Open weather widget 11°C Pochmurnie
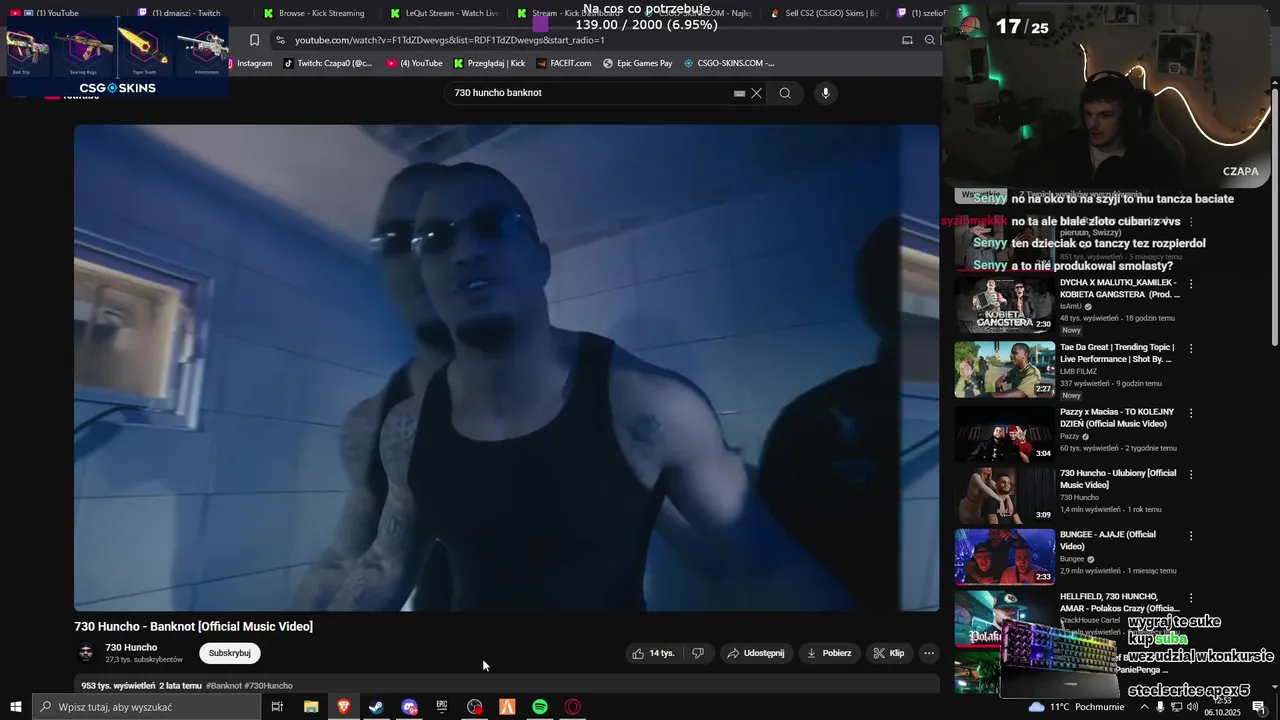This screenshot has width=1280, height=720. click(1075, 707)
